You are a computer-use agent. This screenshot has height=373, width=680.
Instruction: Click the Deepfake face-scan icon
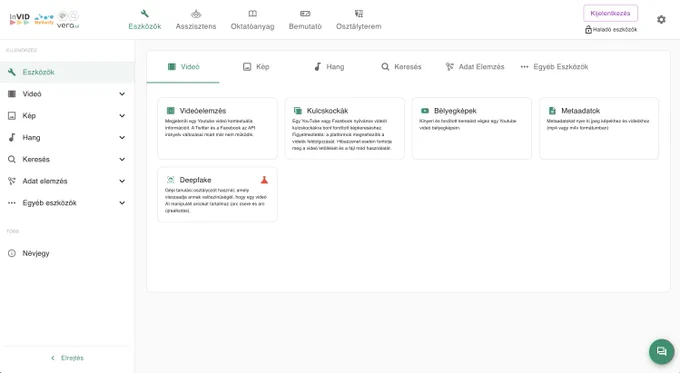pos(171,180)
